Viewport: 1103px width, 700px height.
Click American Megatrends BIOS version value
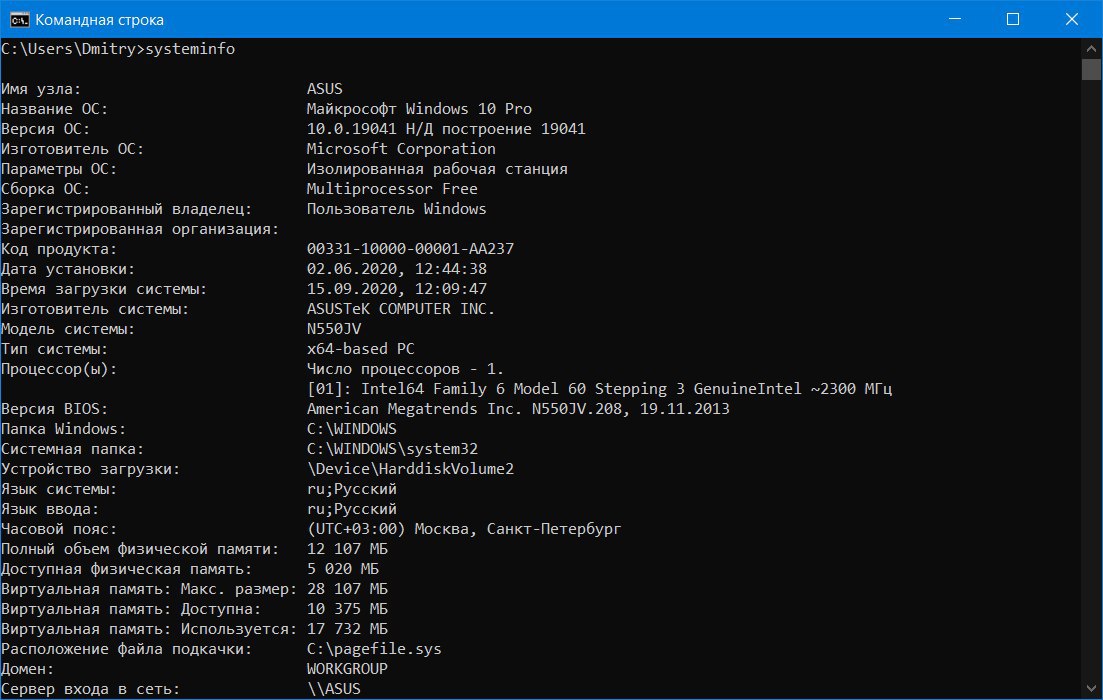[518, 409]
